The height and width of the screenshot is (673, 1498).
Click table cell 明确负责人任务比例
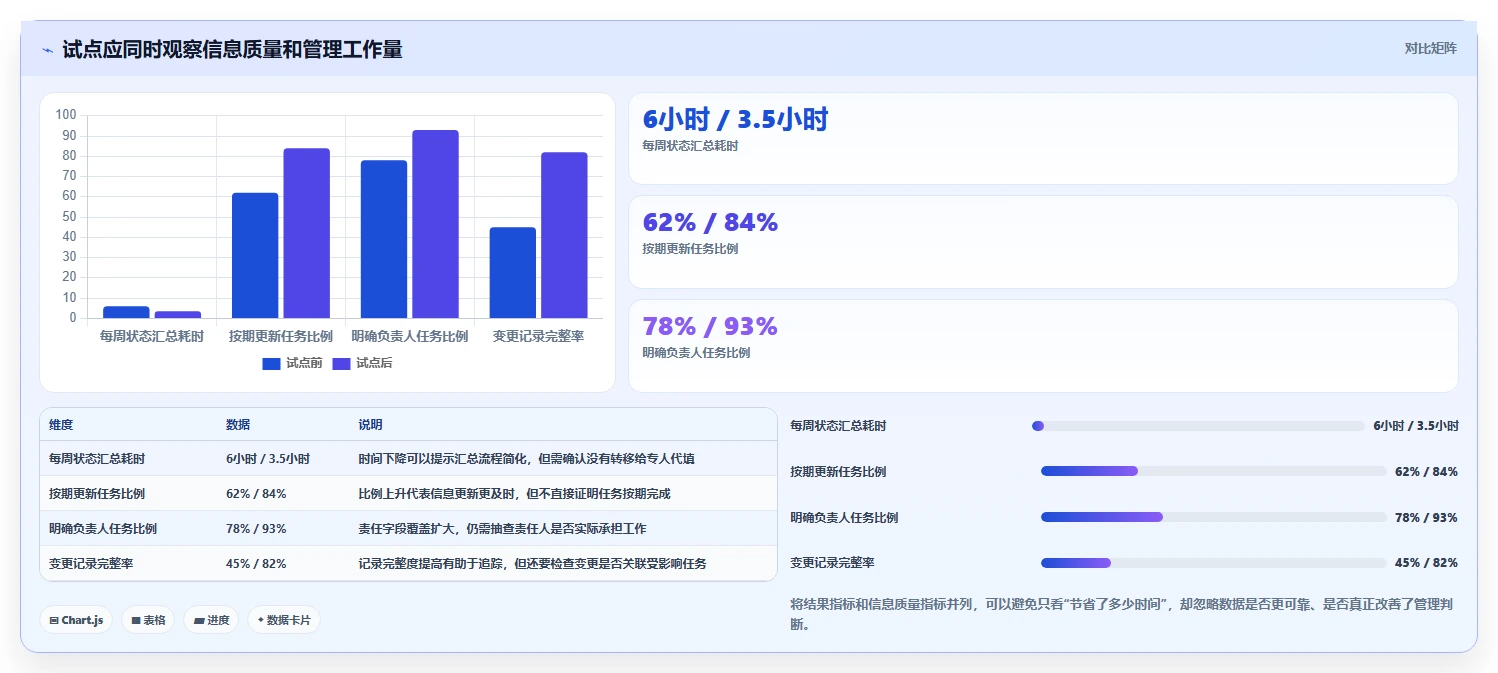tap(103, 529)
